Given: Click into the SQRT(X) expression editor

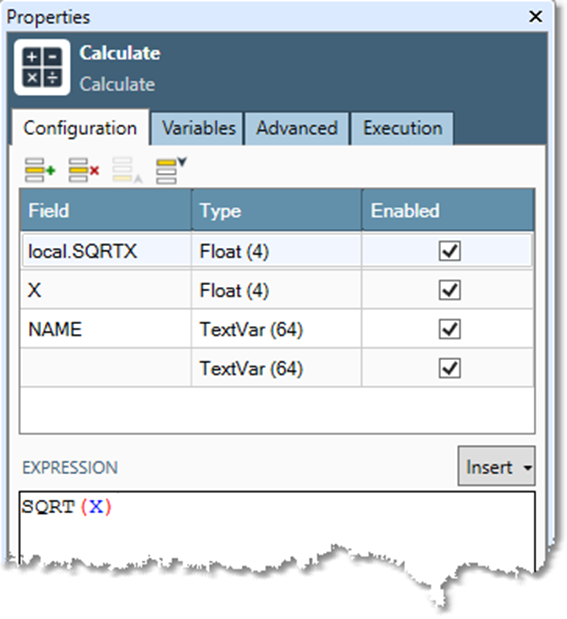Looking at the screenshot, I should click(x=277, y=525).
